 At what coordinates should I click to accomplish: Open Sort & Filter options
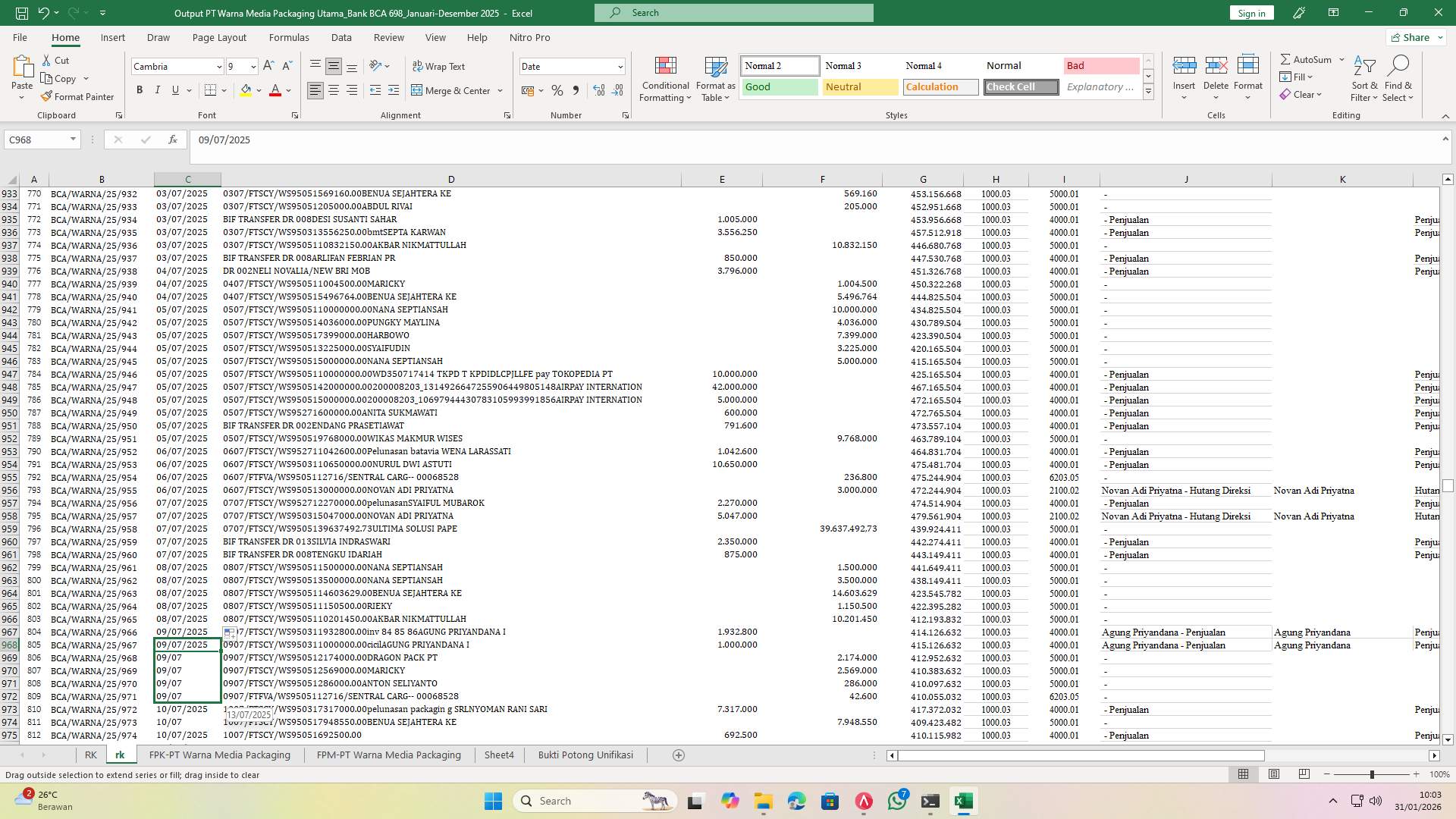coord(1363,79)
